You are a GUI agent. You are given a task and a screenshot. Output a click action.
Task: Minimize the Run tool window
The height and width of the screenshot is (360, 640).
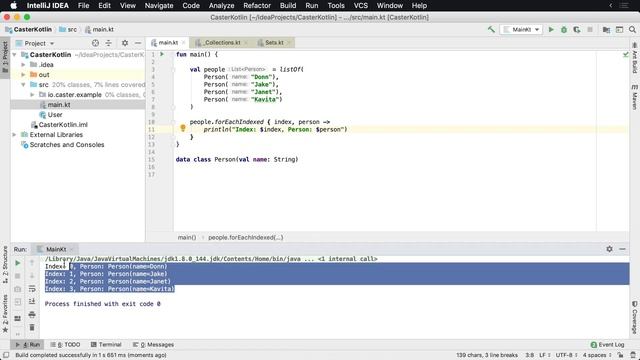[x=622, y=249]
